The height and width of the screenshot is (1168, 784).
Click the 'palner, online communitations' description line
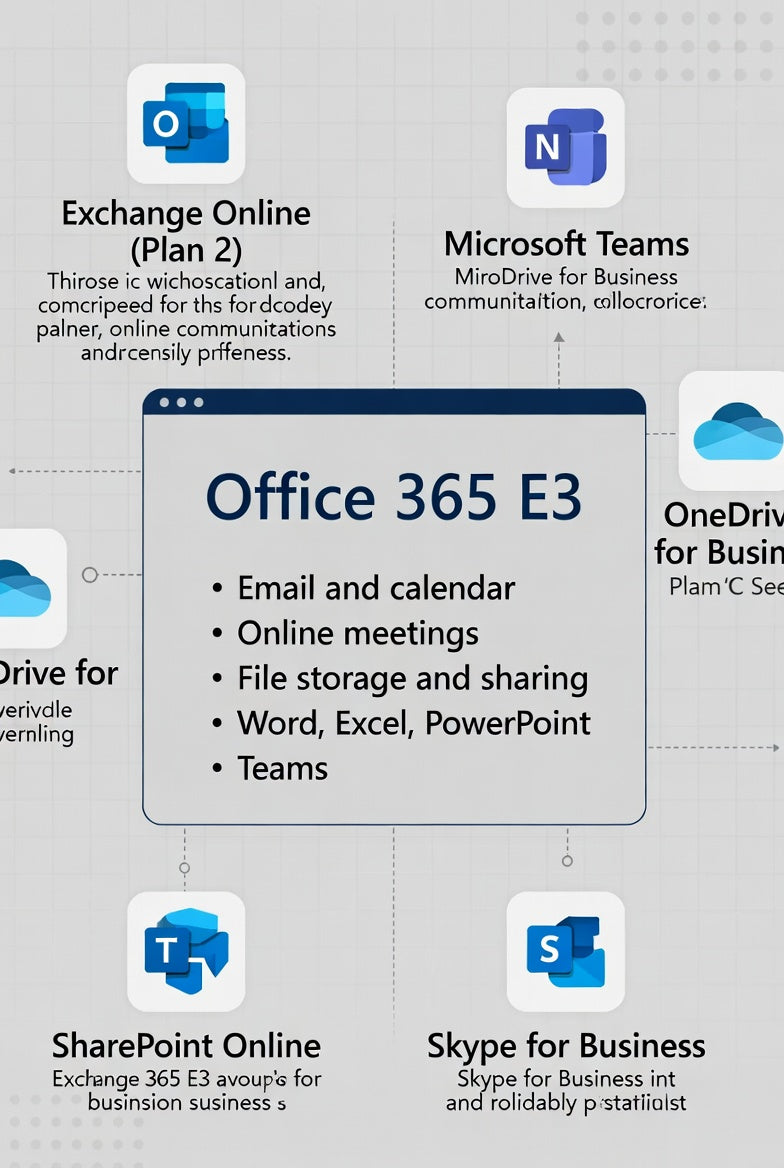click(x=186, y=328)
